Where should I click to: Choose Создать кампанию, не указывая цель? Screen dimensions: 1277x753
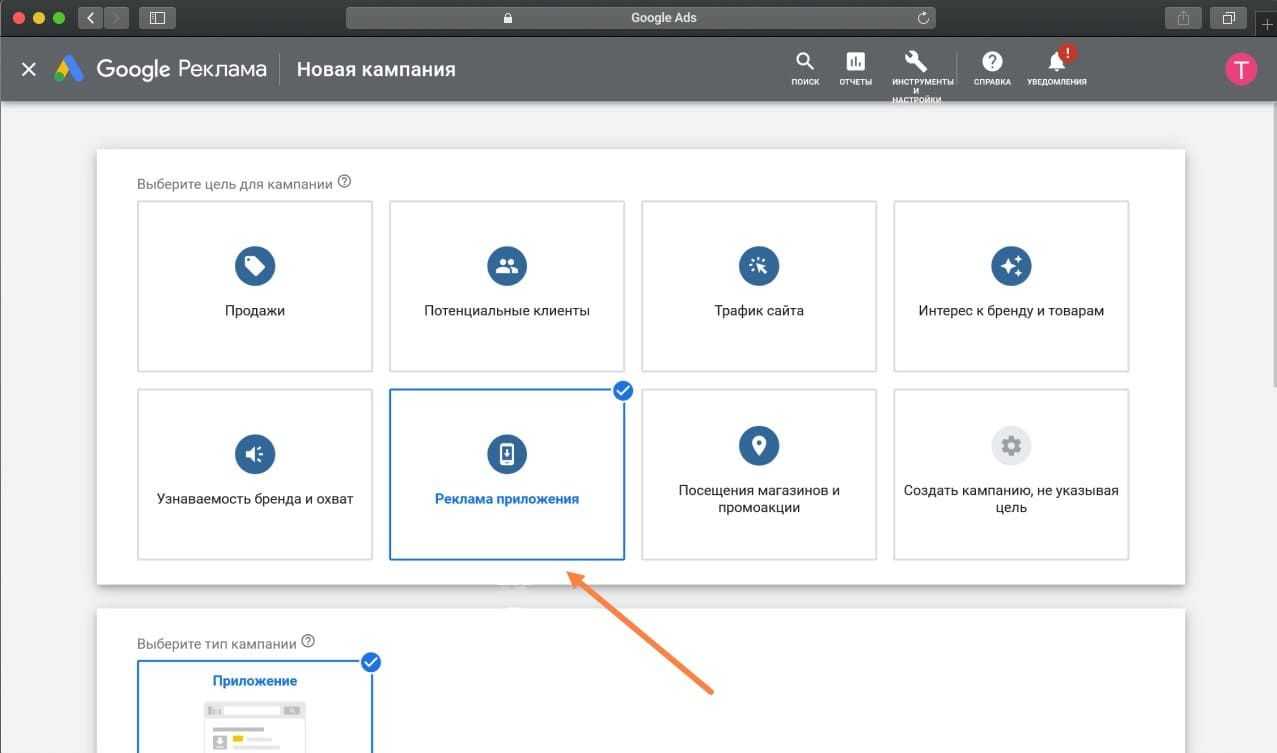click(x=1010, y=474)
